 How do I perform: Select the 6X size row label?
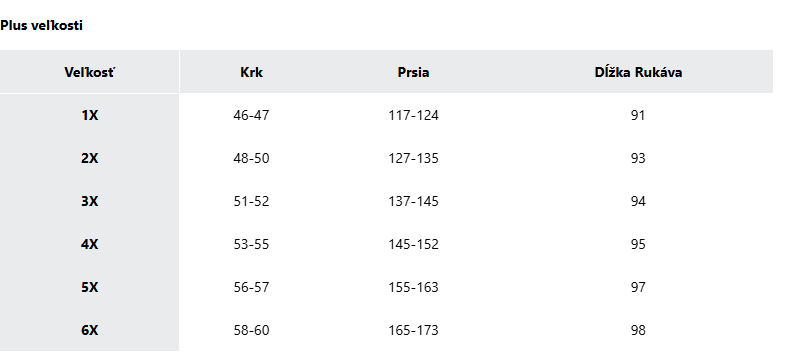pyautogui.click(x=89, y=330)
